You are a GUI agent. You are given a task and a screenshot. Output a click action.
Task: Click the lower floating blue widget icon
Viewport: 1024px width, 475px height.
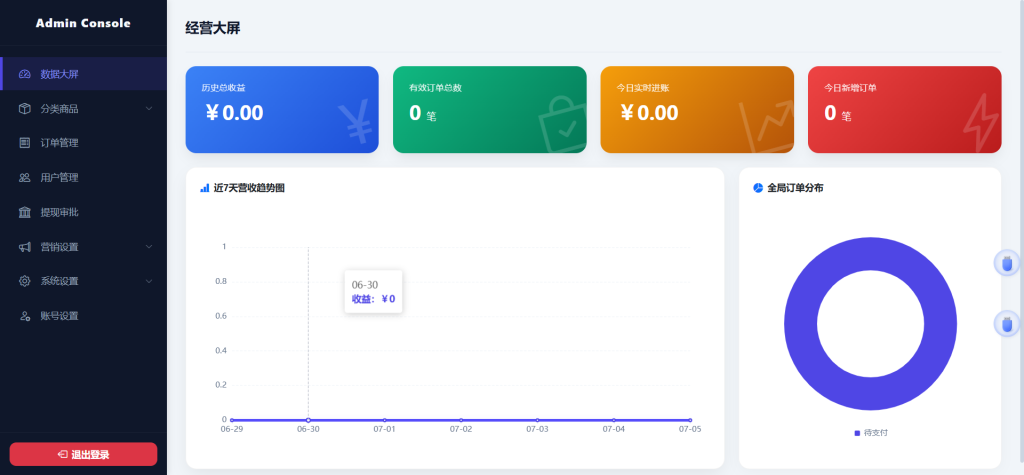coord(1006,323)
